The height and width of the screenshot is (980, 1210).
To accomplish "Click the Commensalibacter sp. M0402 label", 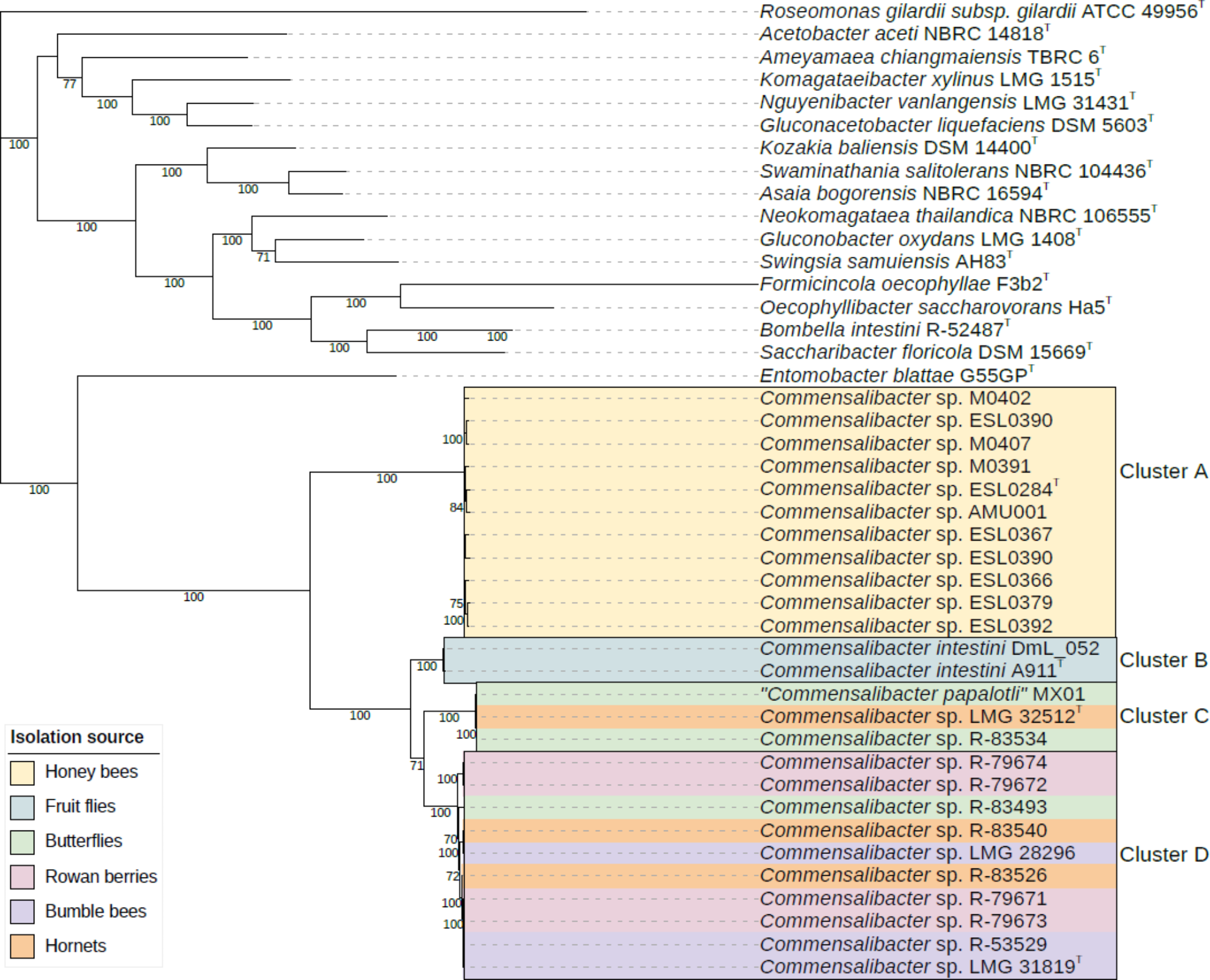I will (x=895, y=398).
